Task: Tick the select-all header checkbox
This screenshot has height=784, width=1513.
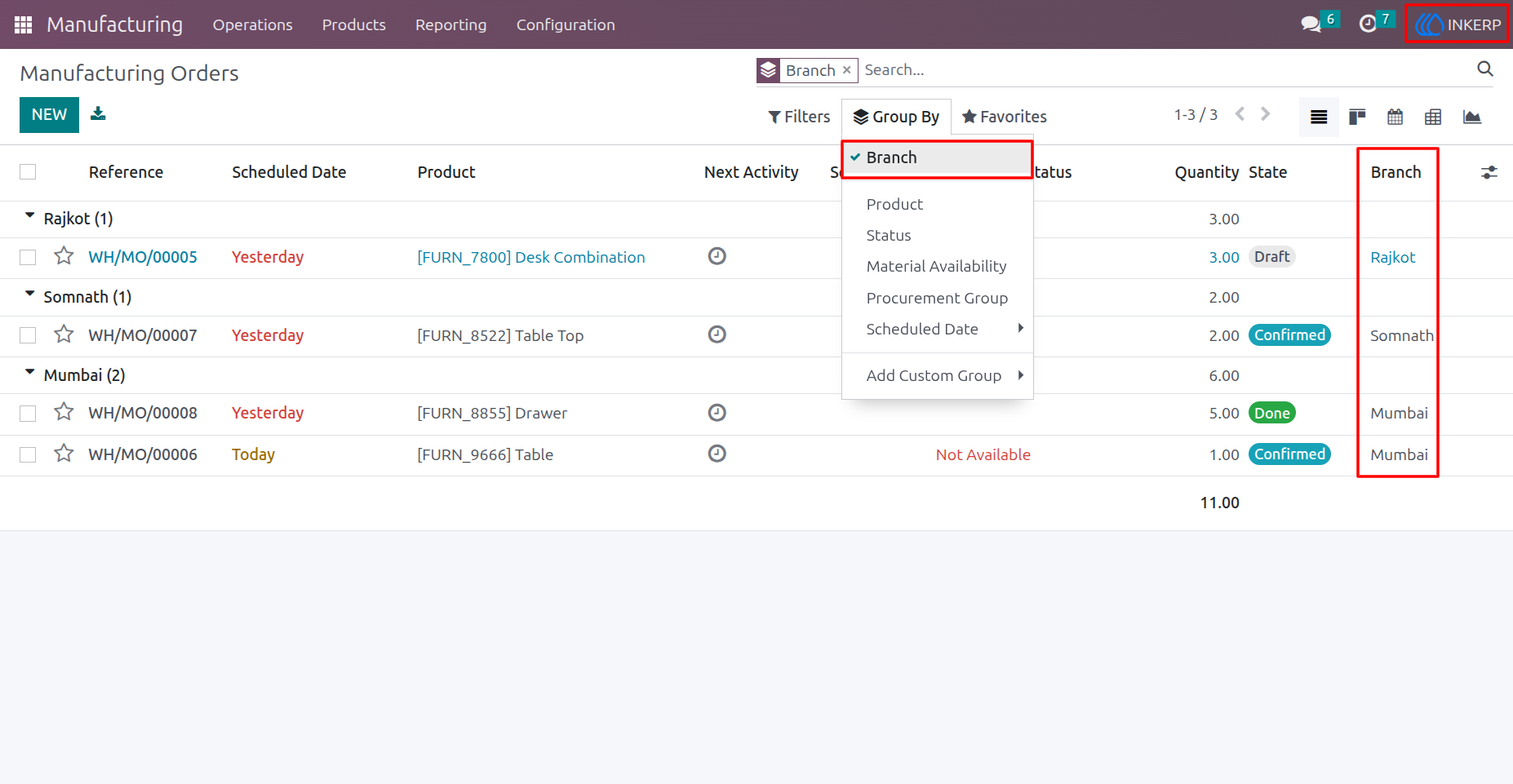Action: [28, 172]
